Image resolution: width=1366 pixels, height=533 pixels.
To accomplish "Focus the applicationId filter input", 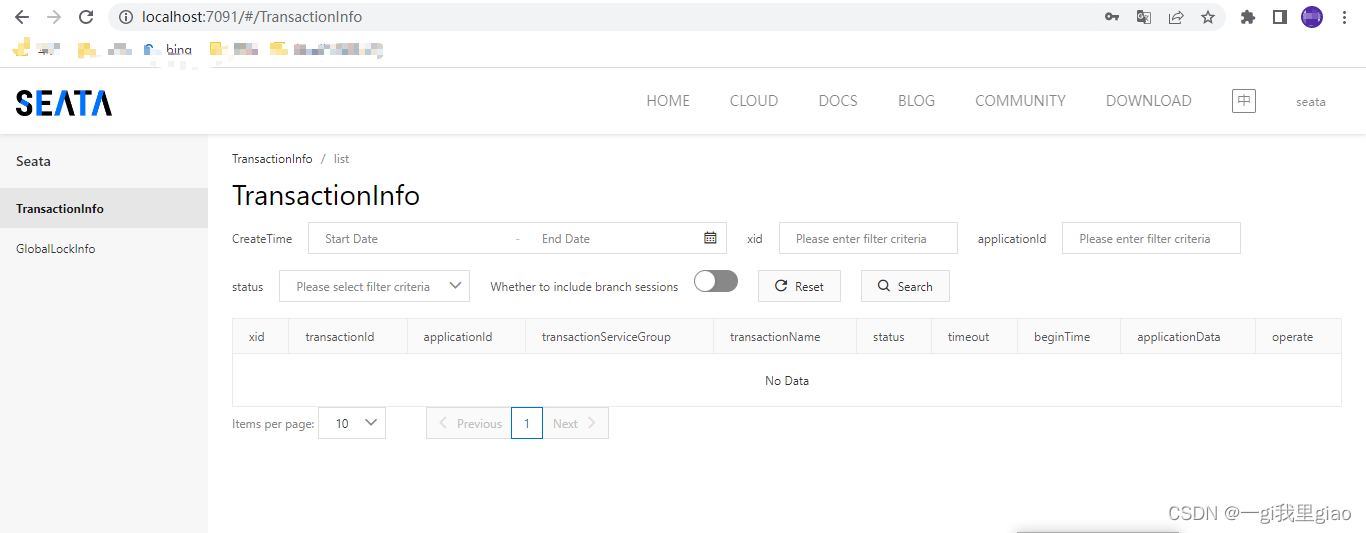I will [1151, 238].
